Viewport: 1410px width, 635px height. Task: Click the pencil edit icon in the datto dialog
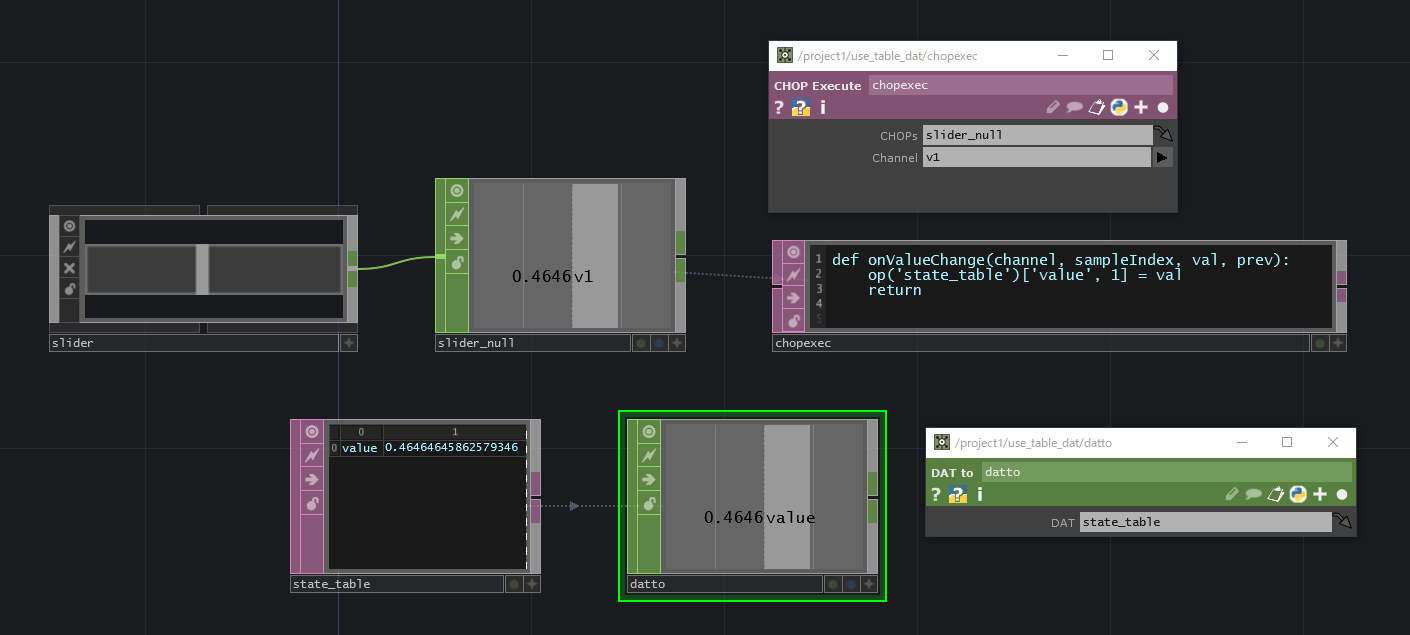coord(1232,493)
